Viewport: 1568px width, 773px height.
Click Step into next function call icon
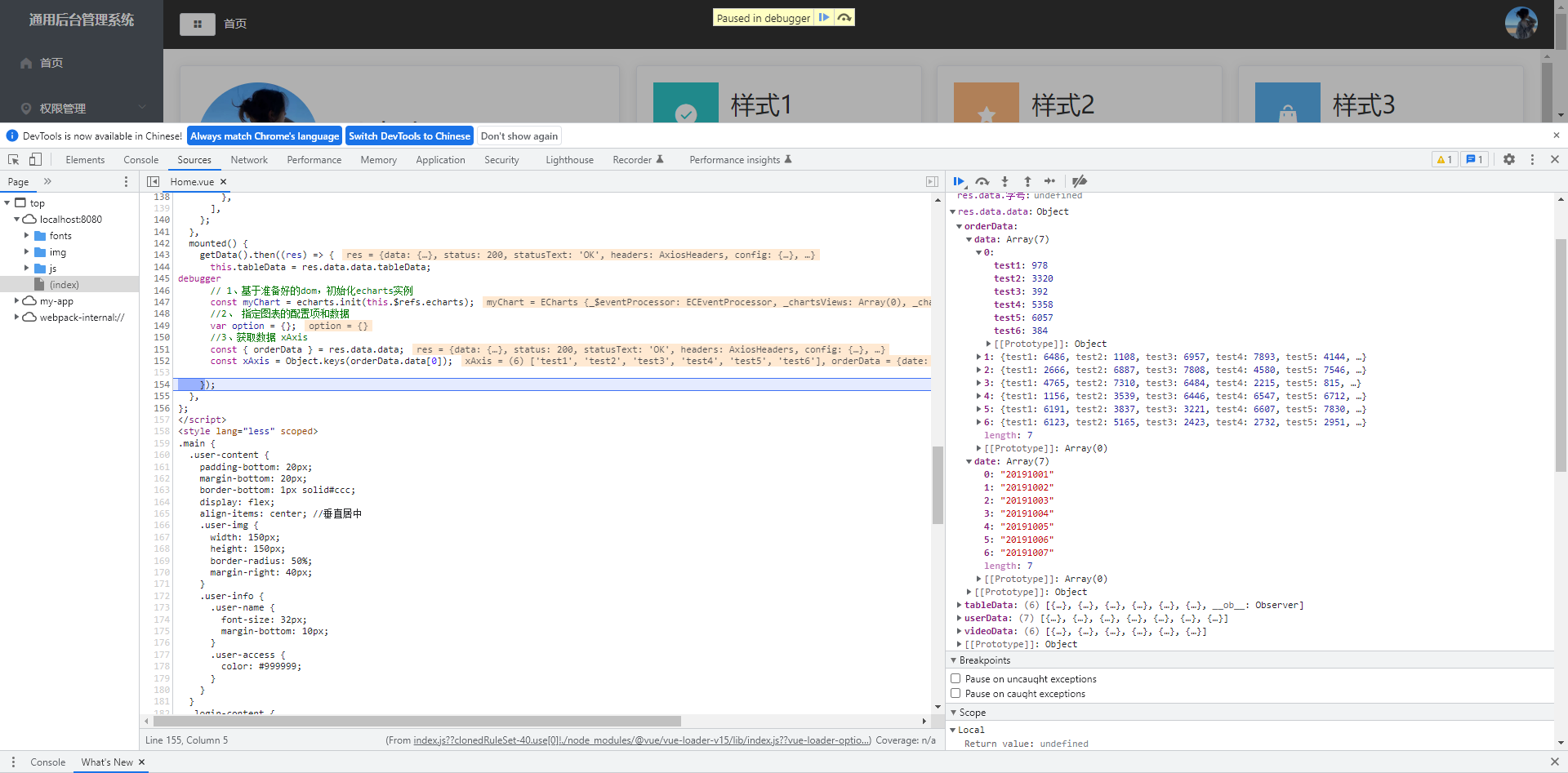(1004, 181)
